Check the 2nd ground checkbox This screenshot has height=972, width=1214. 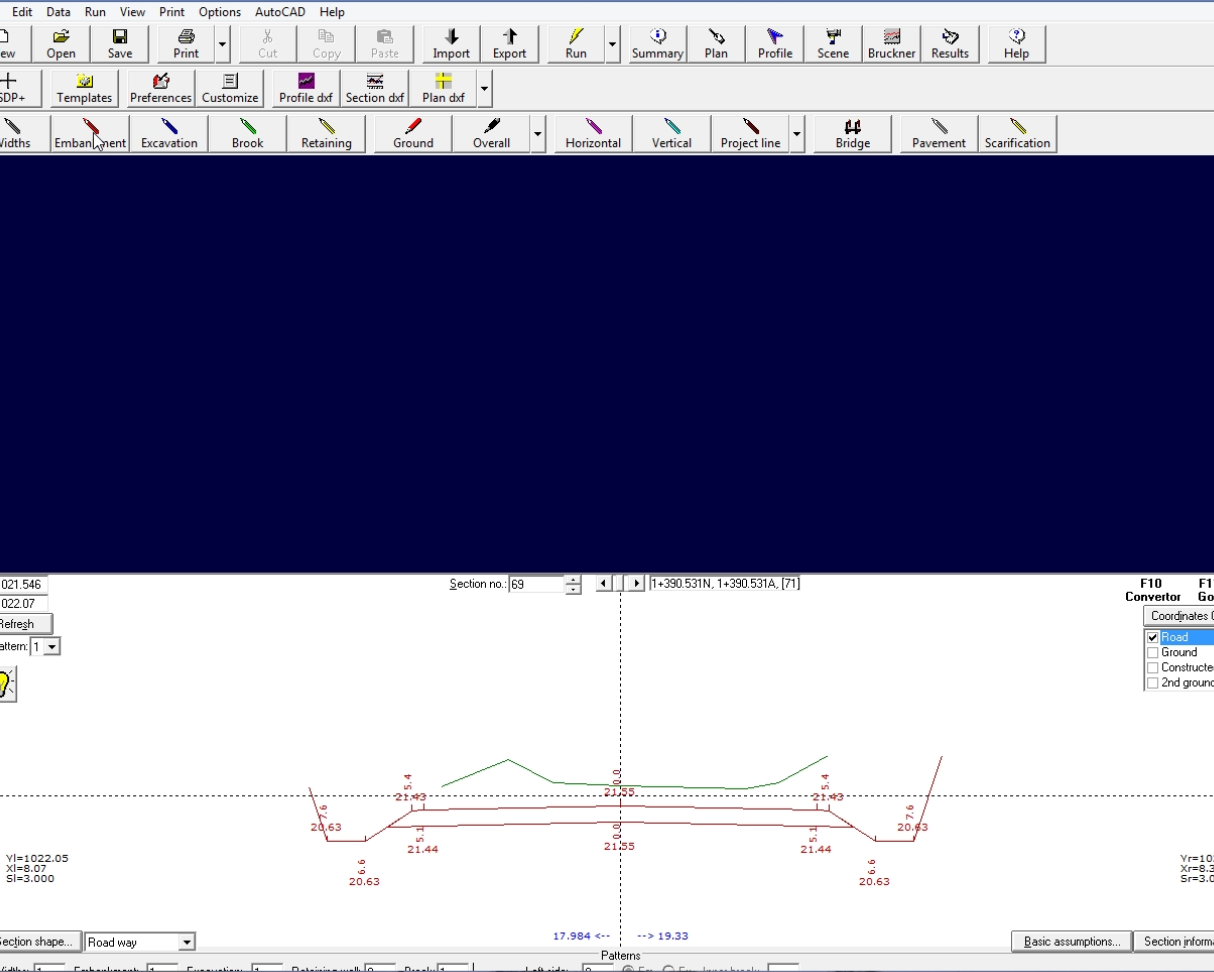point(1153,683)
